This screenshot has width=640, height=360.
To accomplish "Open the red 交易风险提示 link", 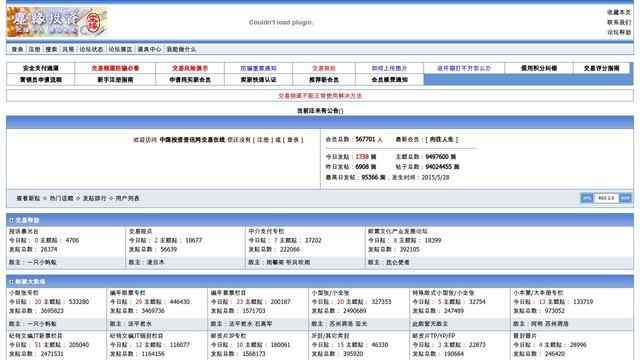I will click(190, 68).
